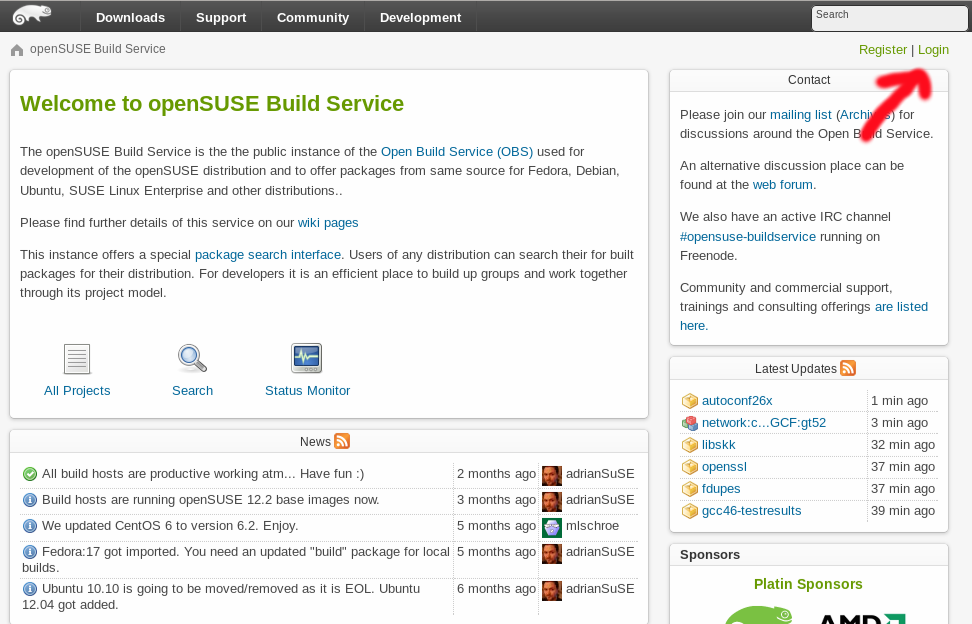This screenshot has width=972, height=624.
Task: Click the magnifier Search icon
Action: [x=192, y=358]
